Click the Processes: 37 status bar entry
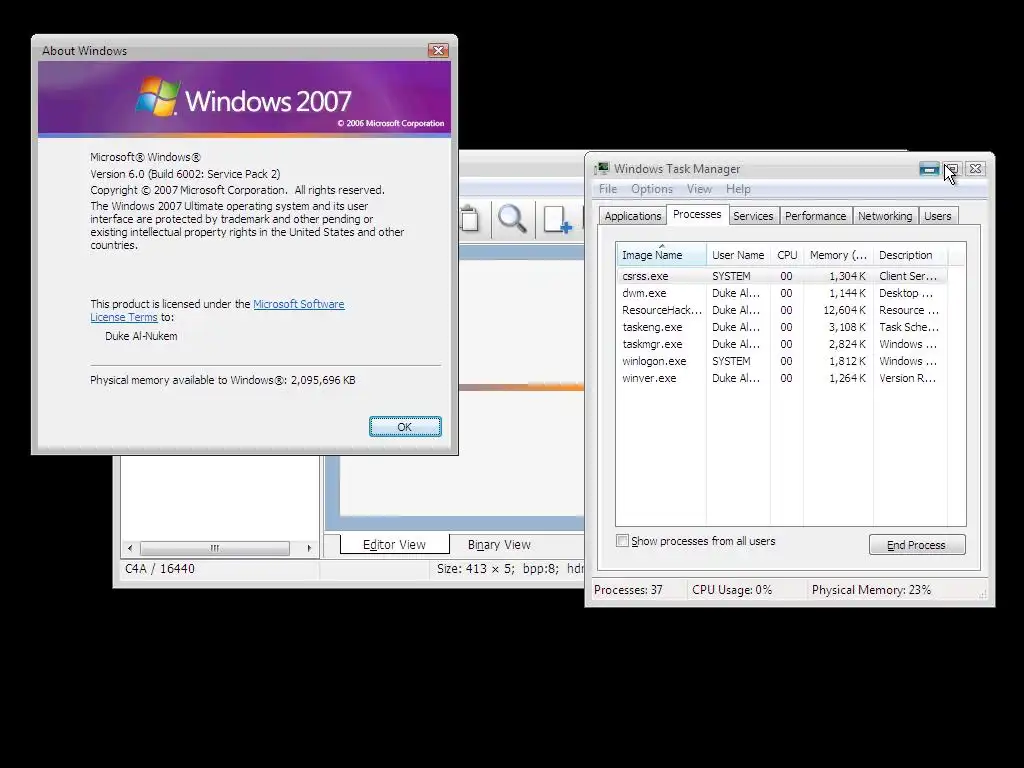This screenshot has width=1024, height=768. click(628, 590)
